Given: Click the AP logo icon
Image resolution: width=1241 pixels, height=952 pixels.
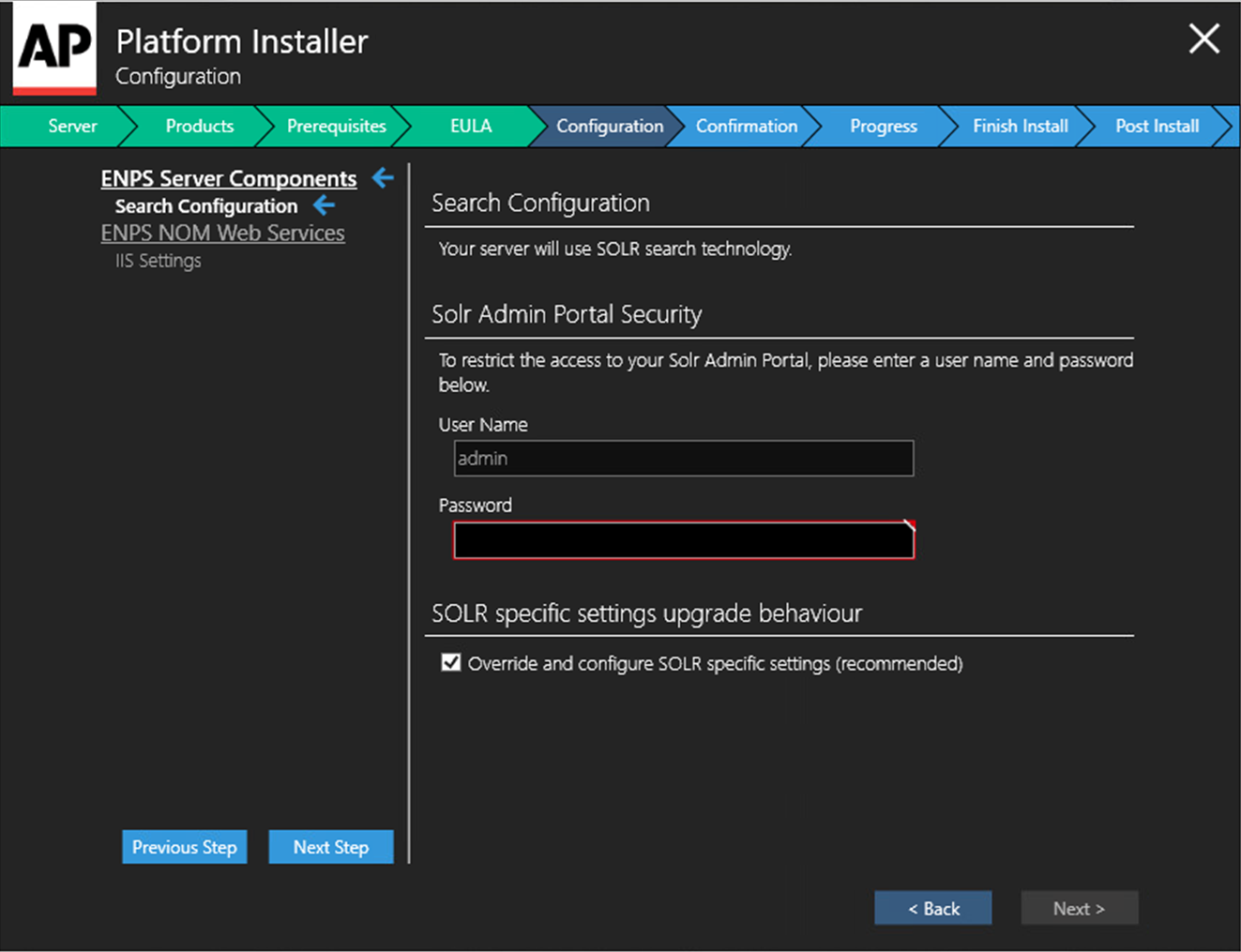Looking at the screenshot, I should pyautogui.click(x=54, y=48).
